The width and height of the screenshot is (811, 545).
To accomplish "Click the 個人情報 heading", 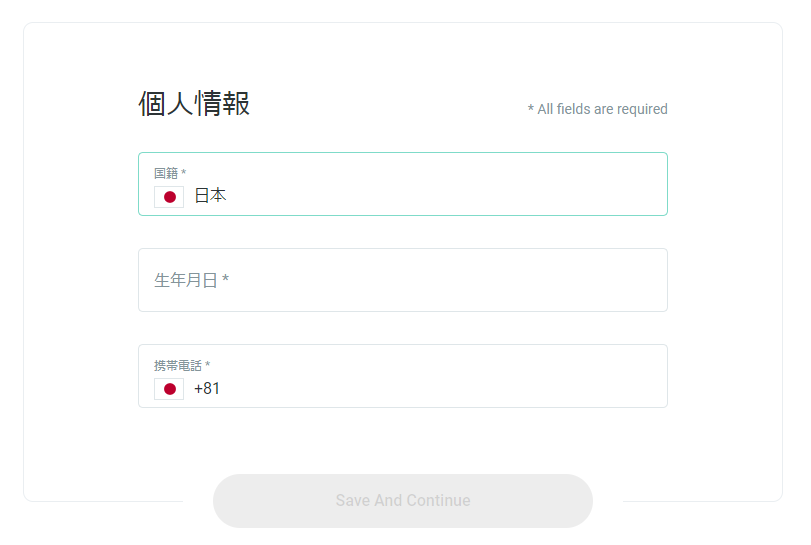I will pyautogui.click(x=194, y=103).
